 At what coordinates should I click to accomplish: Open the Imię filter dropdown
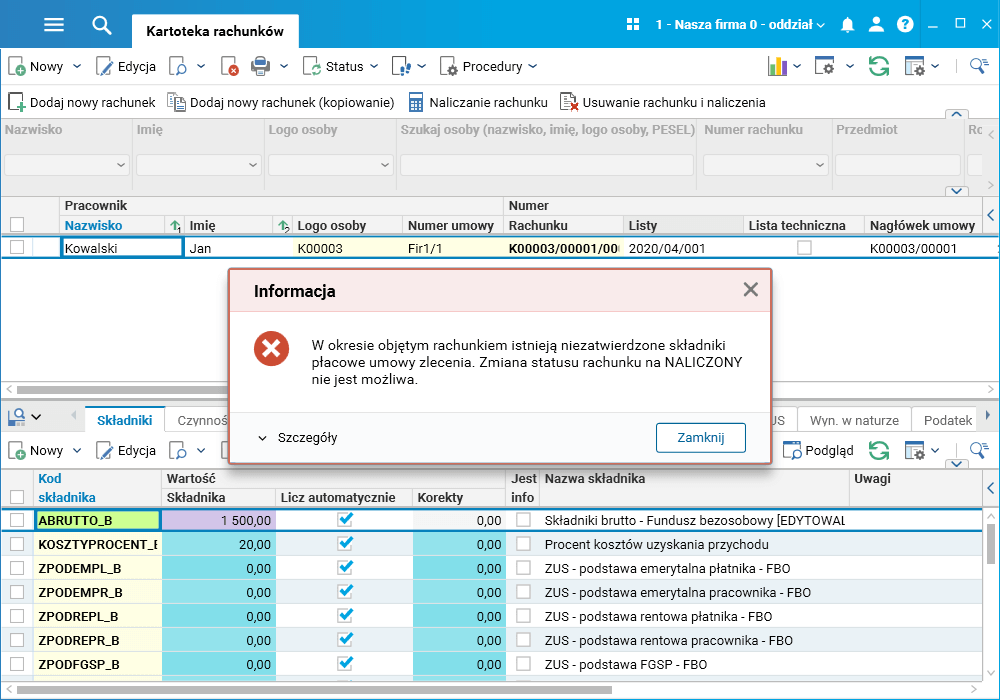253,165
